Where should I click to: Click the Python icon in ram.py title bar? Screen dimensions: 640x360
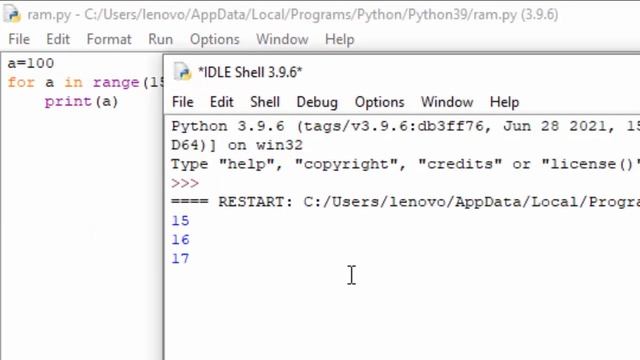point(12,14)
